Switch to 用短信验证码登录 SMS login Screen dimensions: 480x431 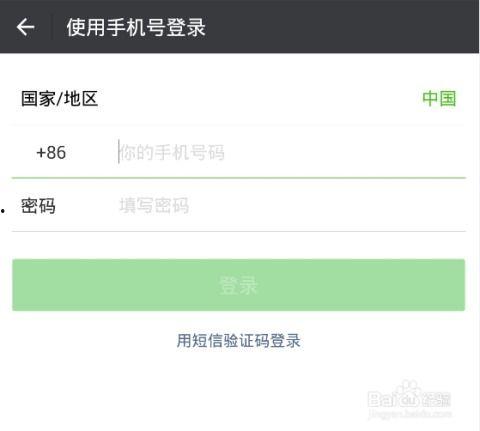click(239, 341)
